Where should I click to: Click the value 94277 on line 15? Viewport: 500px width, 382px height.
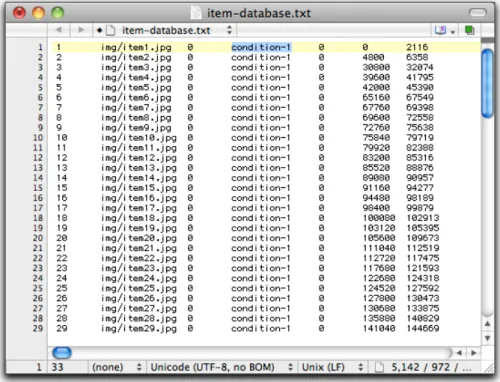coord(420,188)
